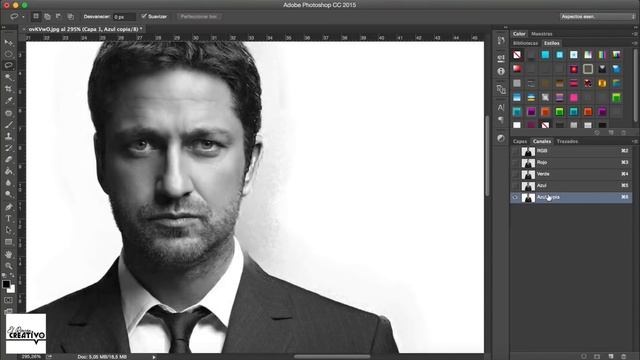Open the Paragraph panel icon
The image size is (640, 360).
(x=501, y=120)
